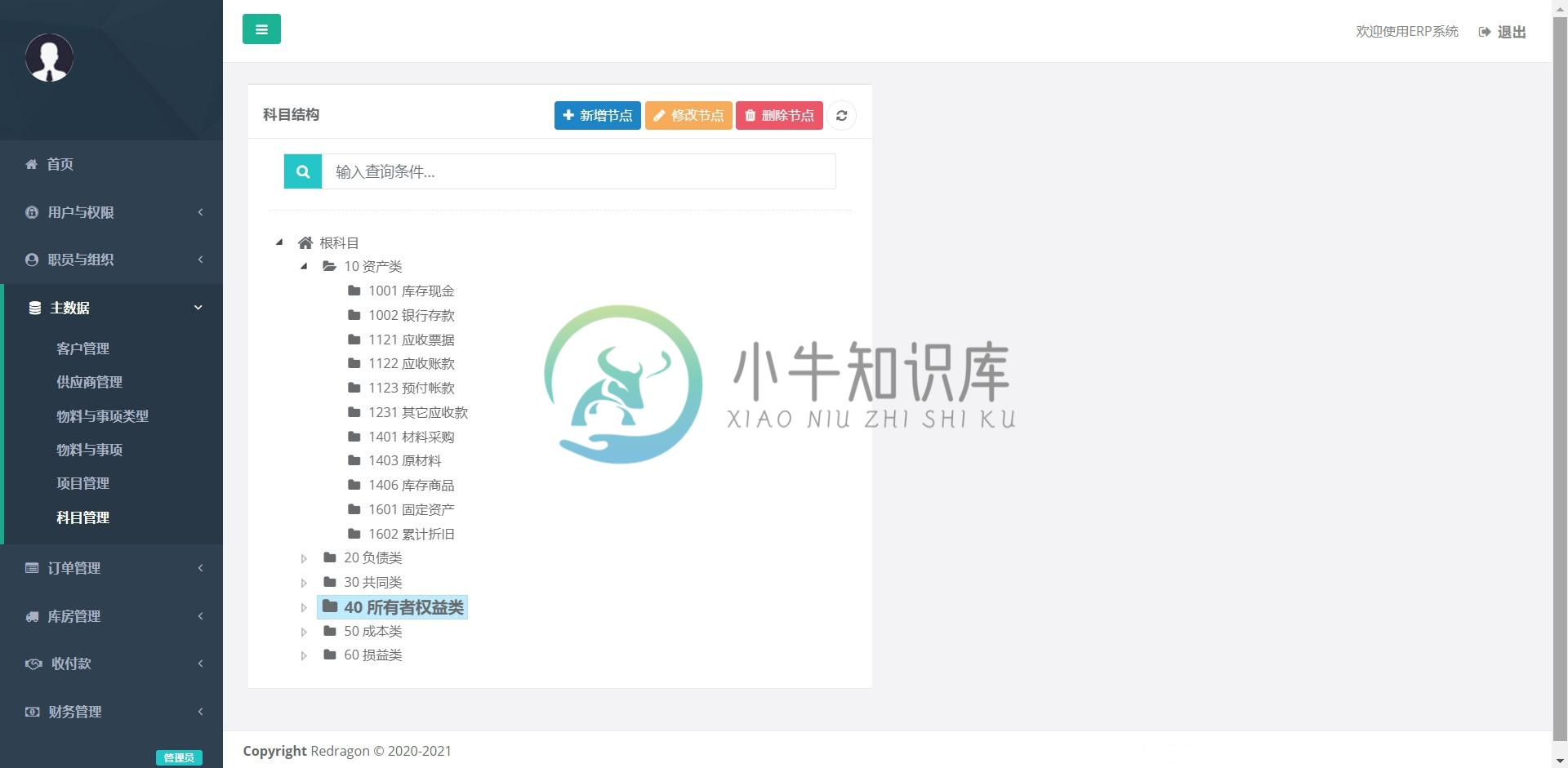Click the 欢迎使用ERP系统 header text
The height and width of the screenshot is (768, 1568).
1406,31
